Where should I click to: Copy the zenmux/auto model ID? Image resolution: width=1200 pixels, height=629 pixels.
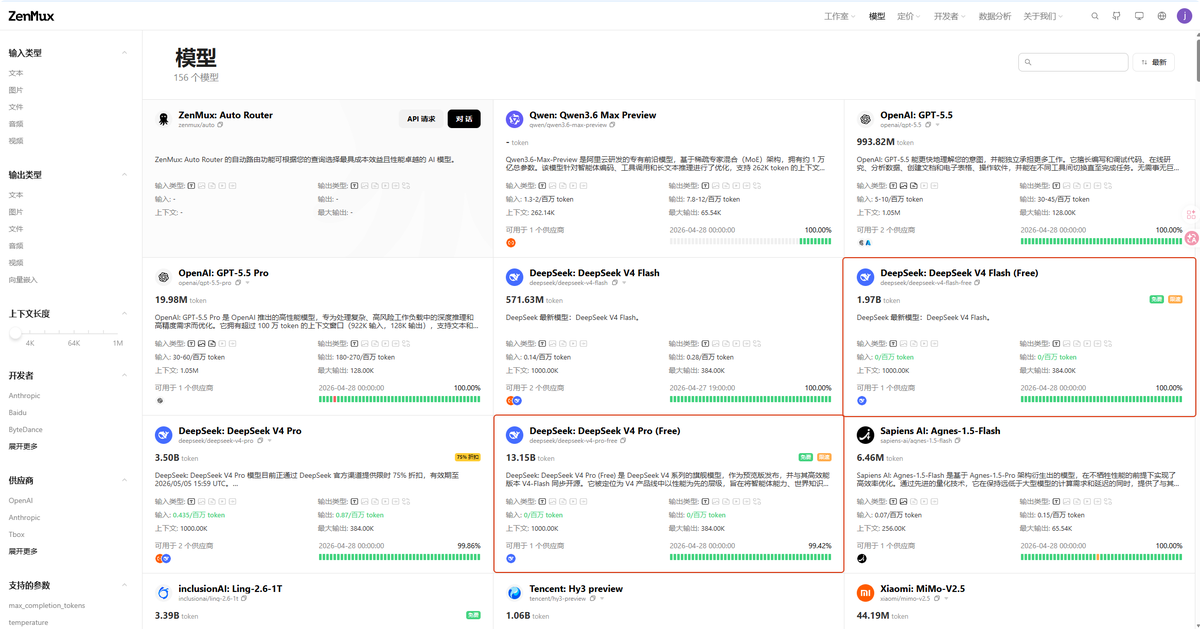pyautogui.click(x=221, y=125)
